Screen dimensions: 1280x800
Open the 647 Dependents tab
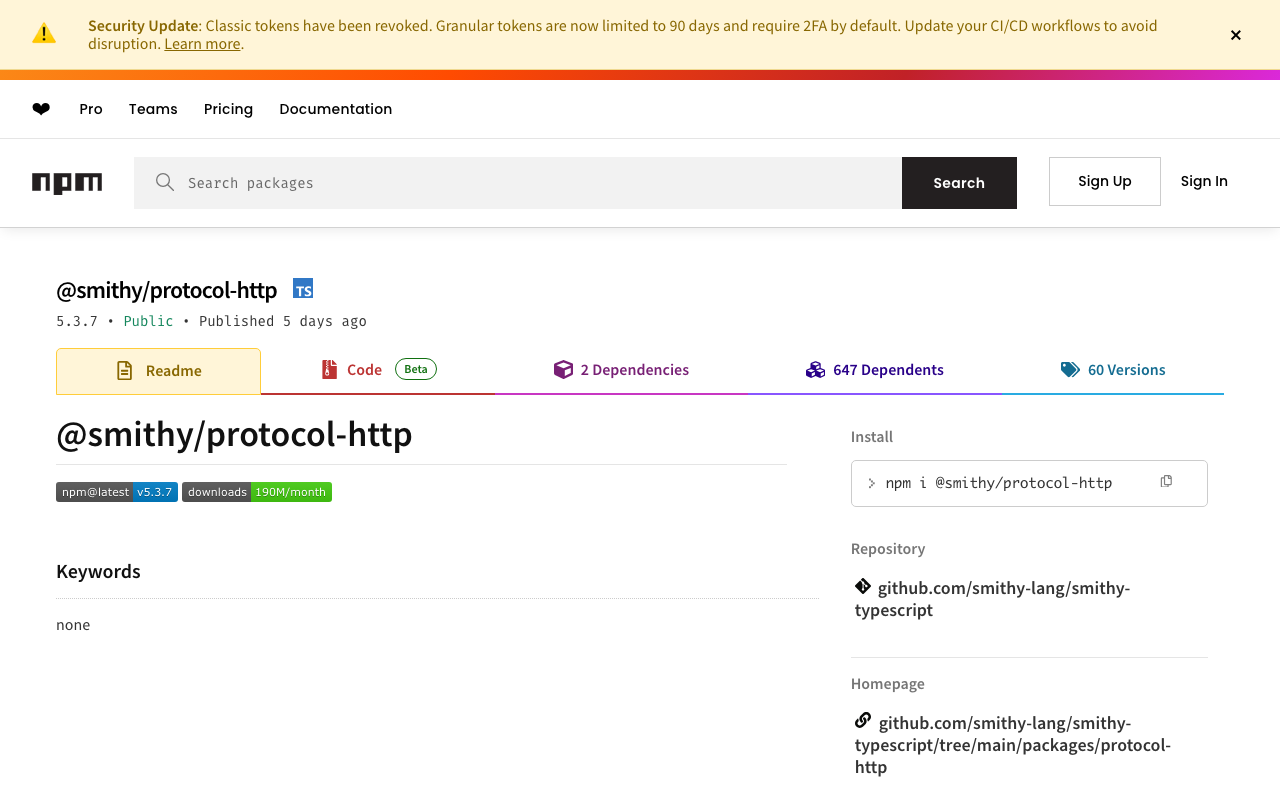coord(875,370)
